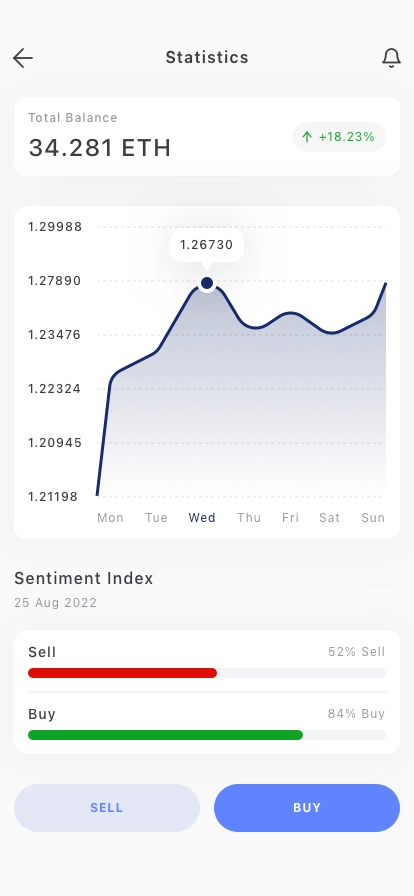Select Mon on the chart axis
The width and height of the screenshot is (414, 896).
(x=110, y=518)
